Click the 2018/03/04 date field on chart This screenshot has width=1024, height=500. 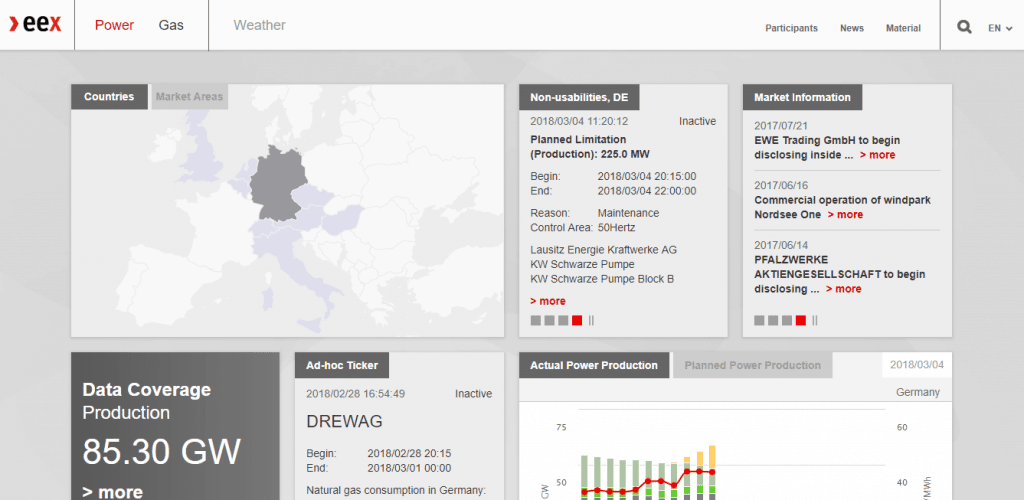[x=917, y=365]
